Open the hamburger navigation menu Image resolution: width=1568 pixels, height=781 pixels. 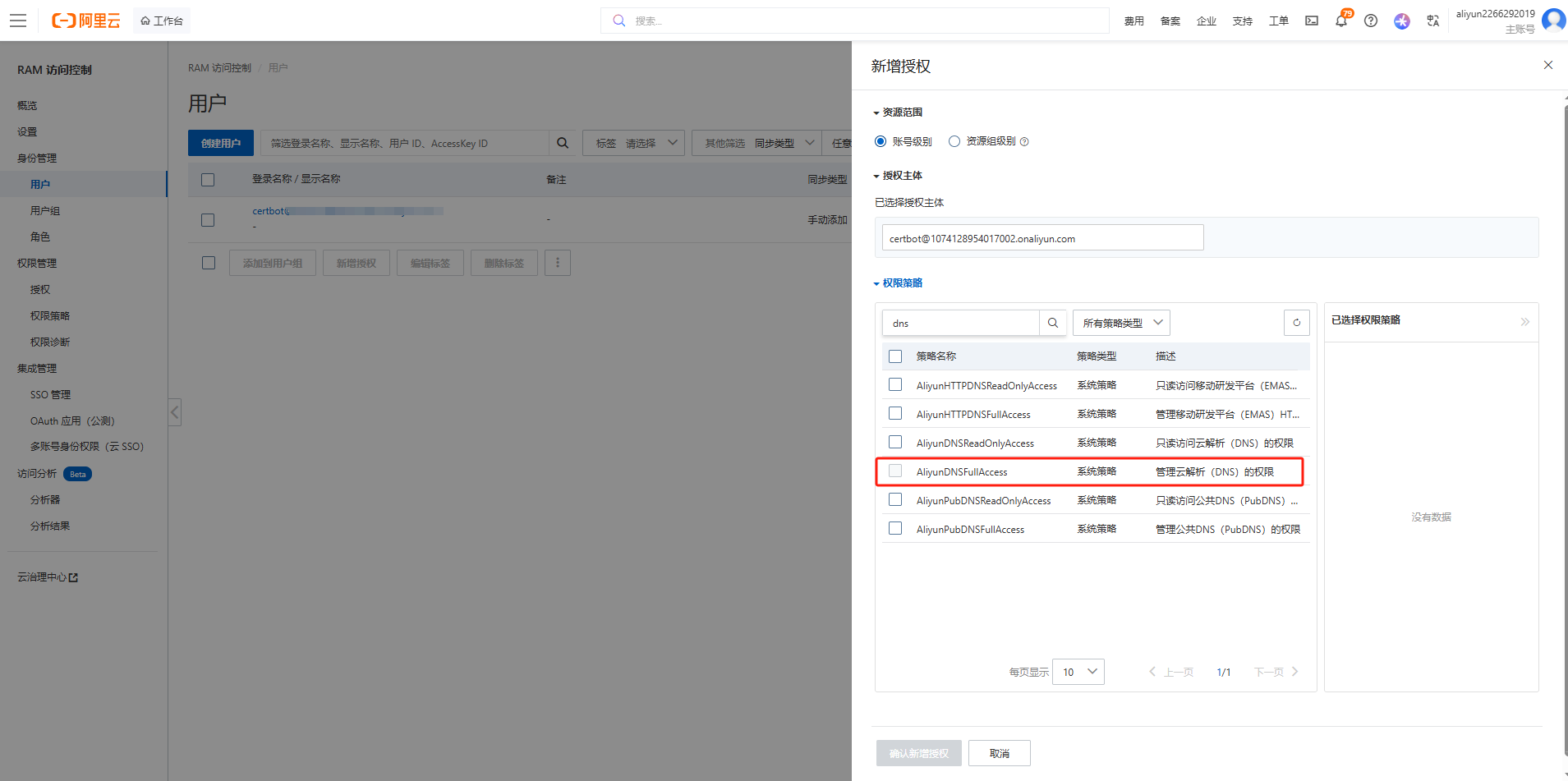click(x=18, y=21)
